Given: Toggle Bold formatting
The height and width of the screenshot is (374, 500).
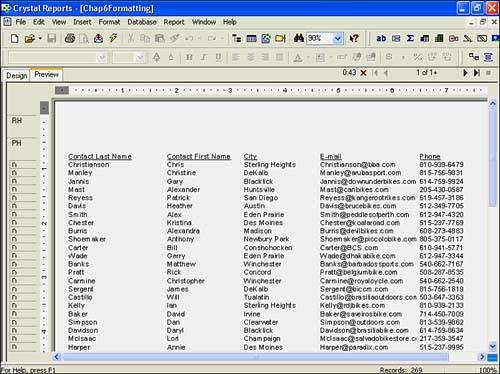Looking at the screenshot, I should point(189,57).
